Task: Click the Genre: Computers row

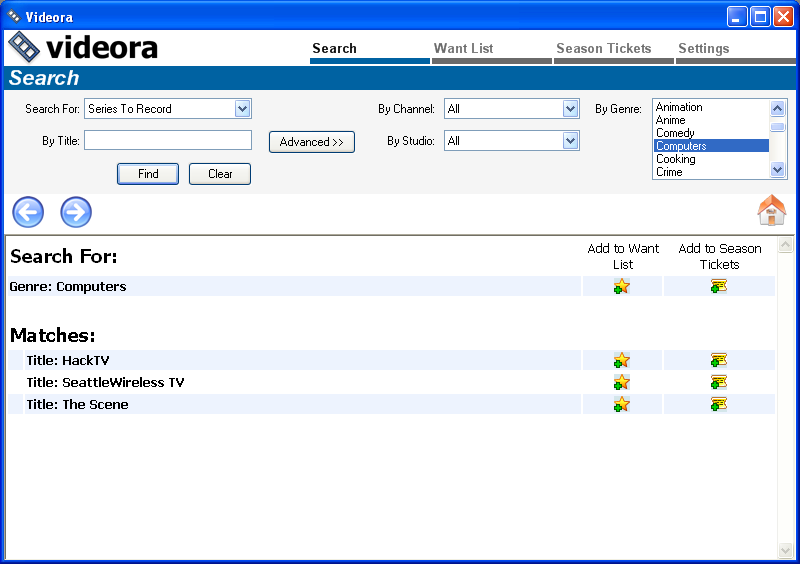Action: pos(294,286)
